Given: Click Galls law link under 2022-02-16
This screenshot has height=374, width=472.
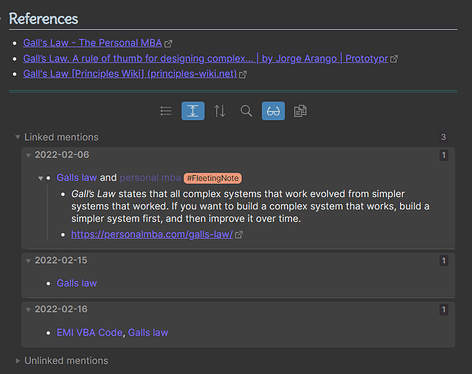Looking at the screenshot, I should (148, 333).
